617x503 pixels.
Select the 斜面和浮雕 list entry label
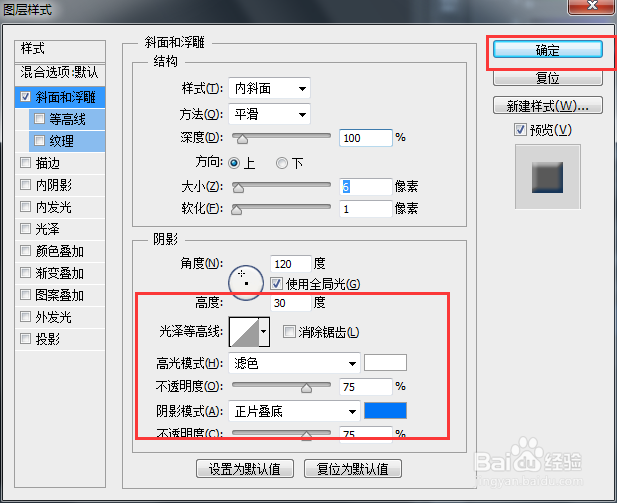point(65,97)
